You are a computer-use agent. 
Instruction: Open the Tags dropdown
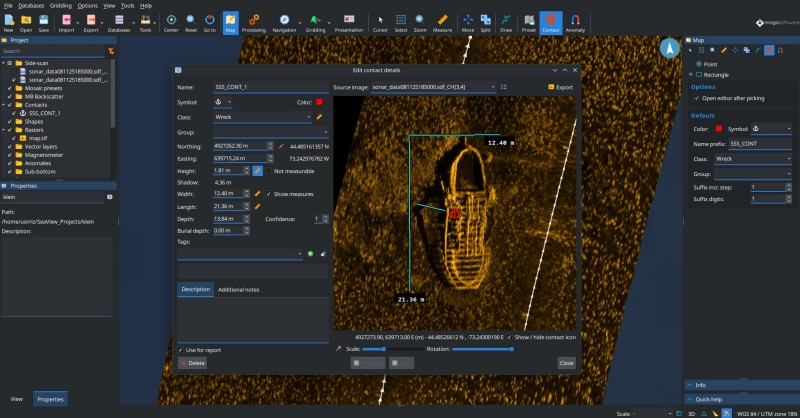tap(240, 254)
